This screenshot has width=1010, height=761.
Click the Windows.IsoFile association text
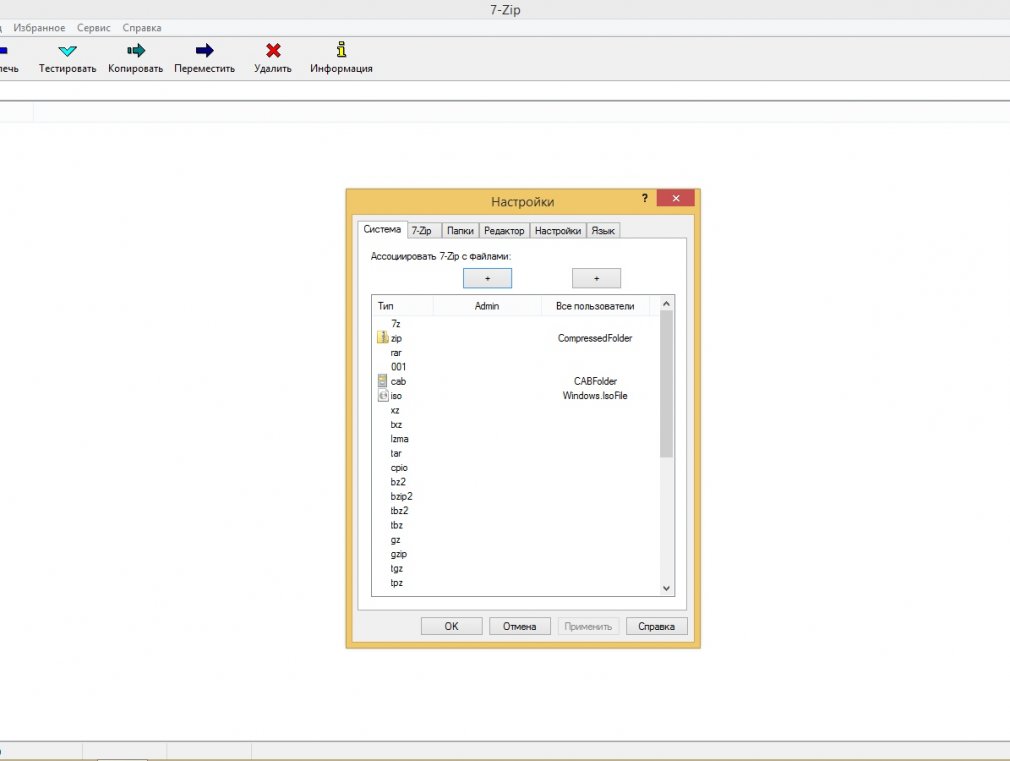click(595, 396)
